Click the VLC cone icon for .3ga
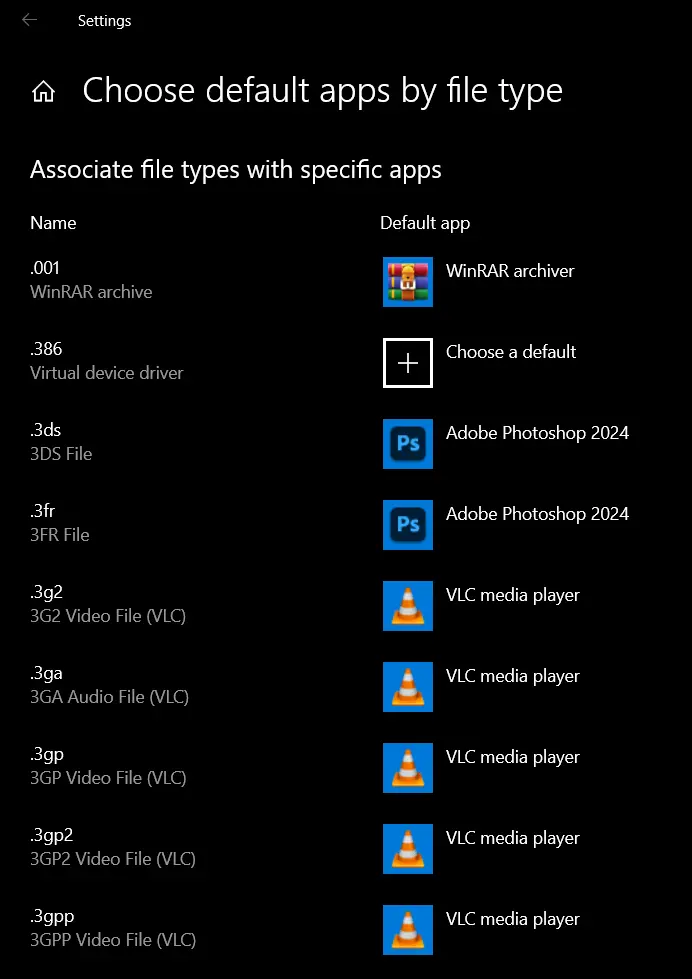692x979 pixels. tap(408, 687)
